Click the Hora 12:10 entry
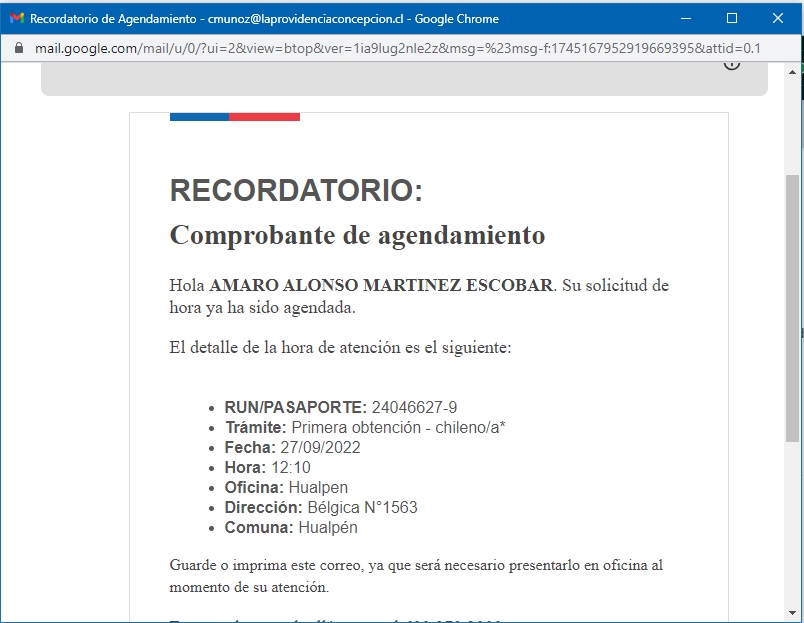This screenshot has height=623, width=804. pos(267,467)
